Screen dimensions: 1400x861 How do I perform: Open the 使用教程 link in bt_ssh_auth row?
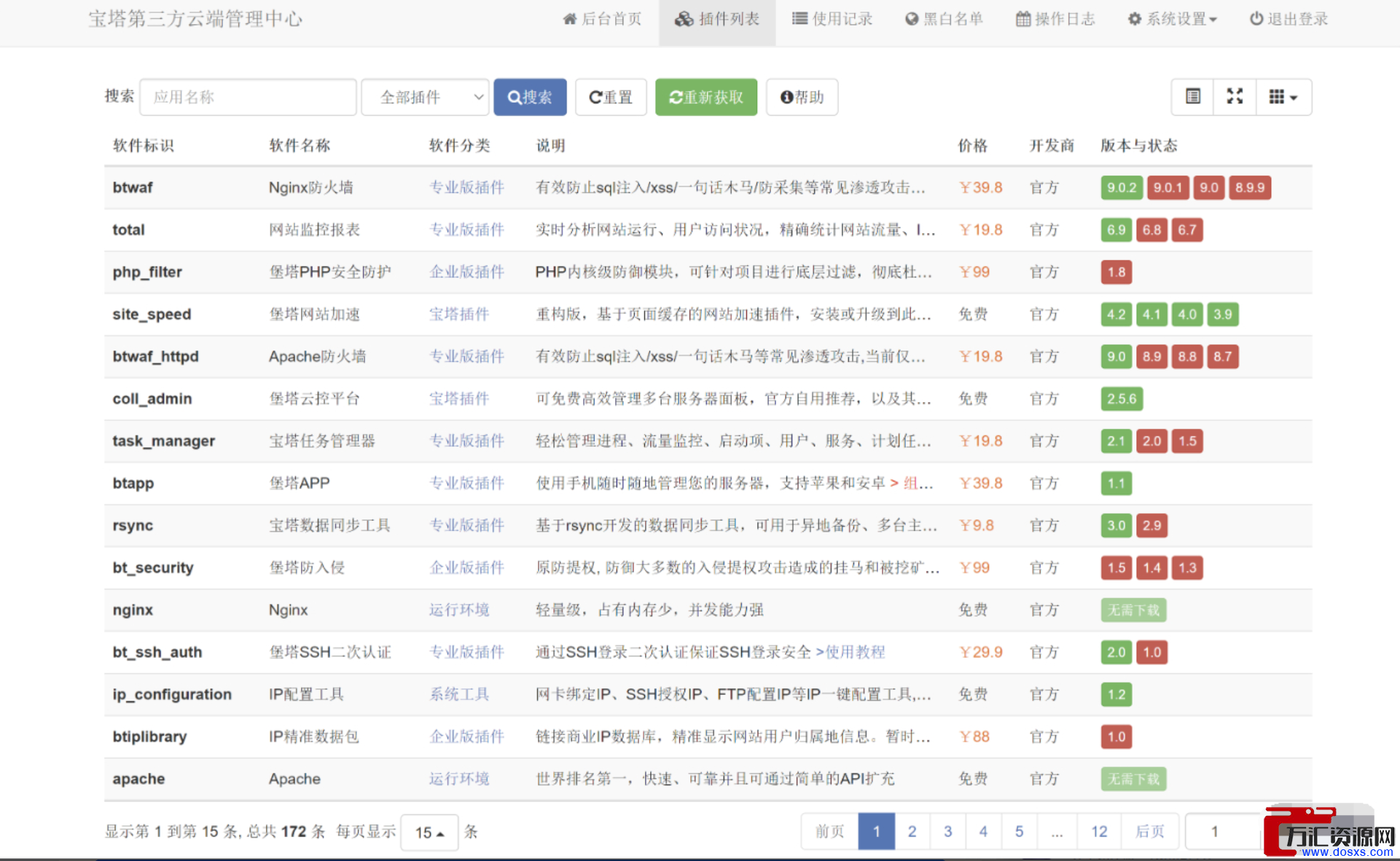[x=855, y=653]
